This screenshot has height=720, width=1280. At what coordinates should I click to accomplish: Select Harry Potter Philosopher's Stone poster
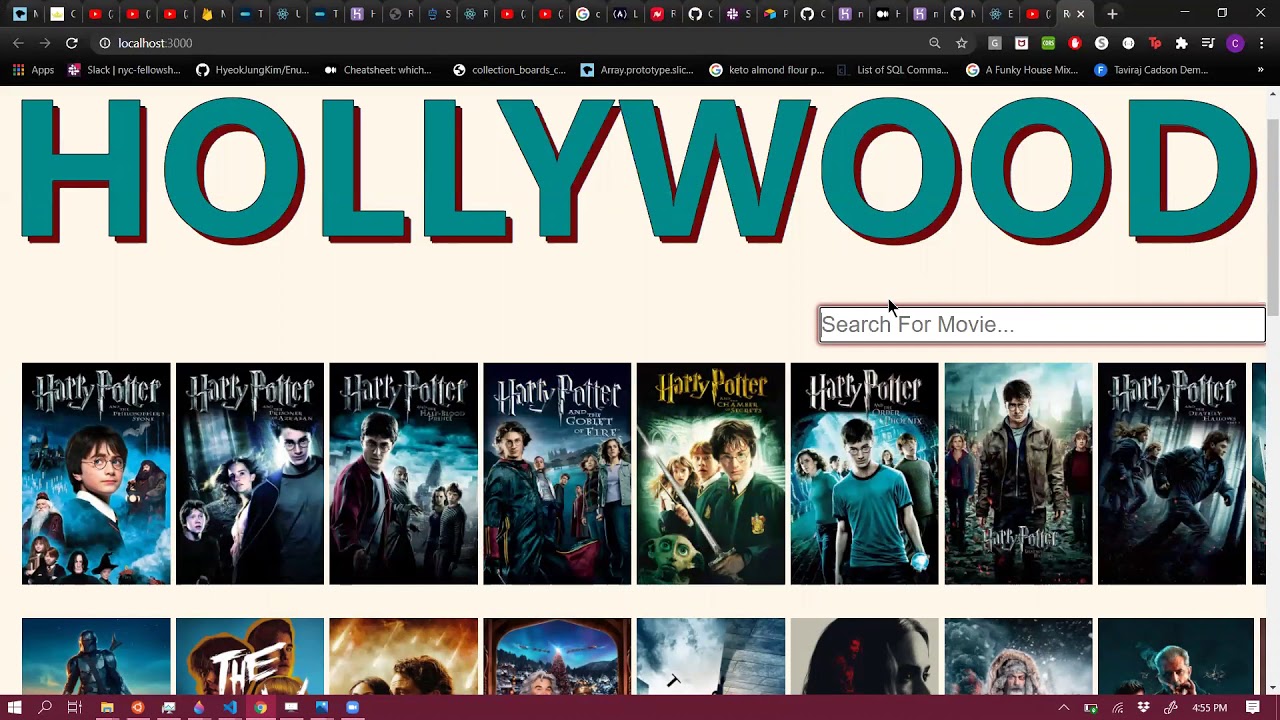pyautogui.click(x=96, y=474)
